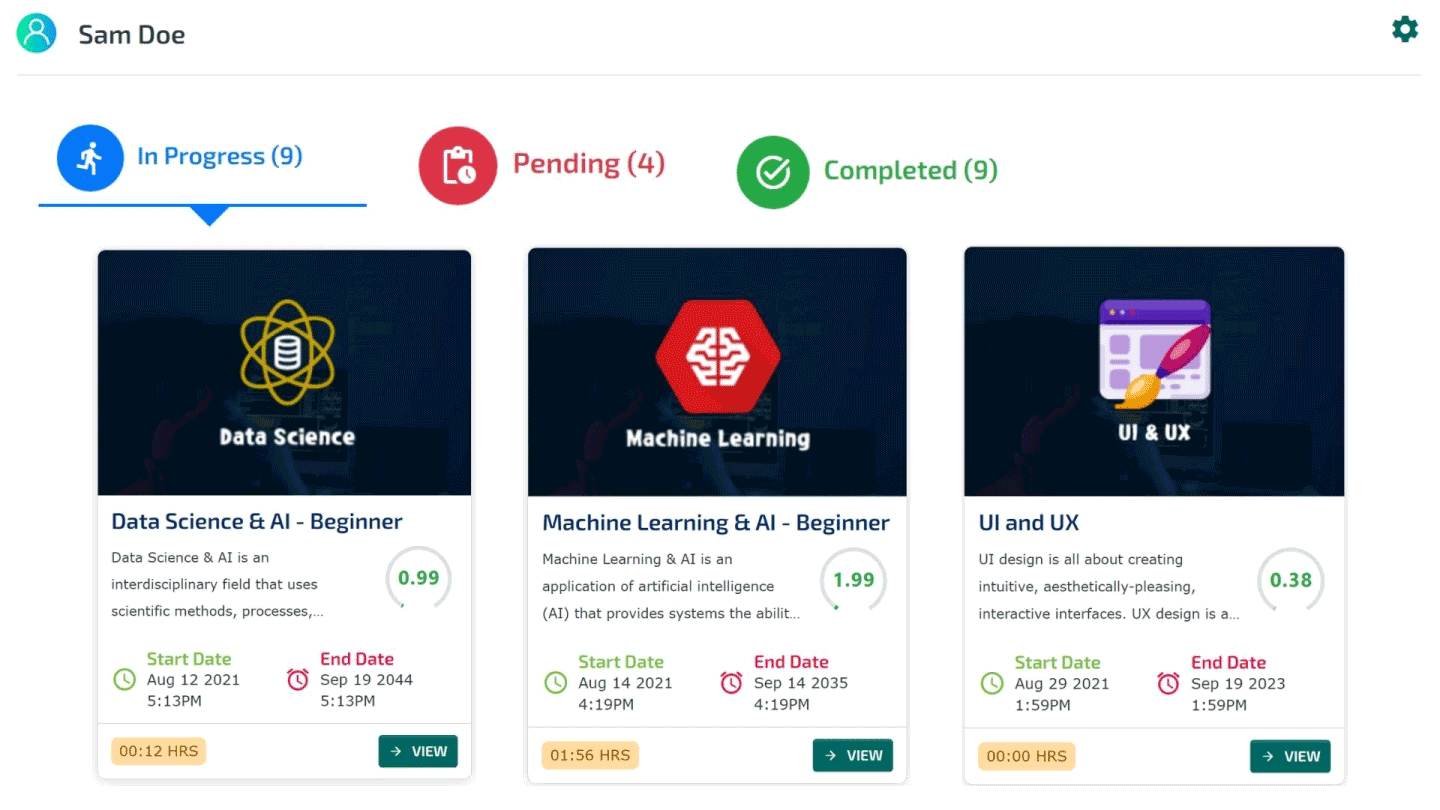Screen dimensions: 1440x810
Task: Click the red Machine Learning brain icon
Action: point(717,357)
